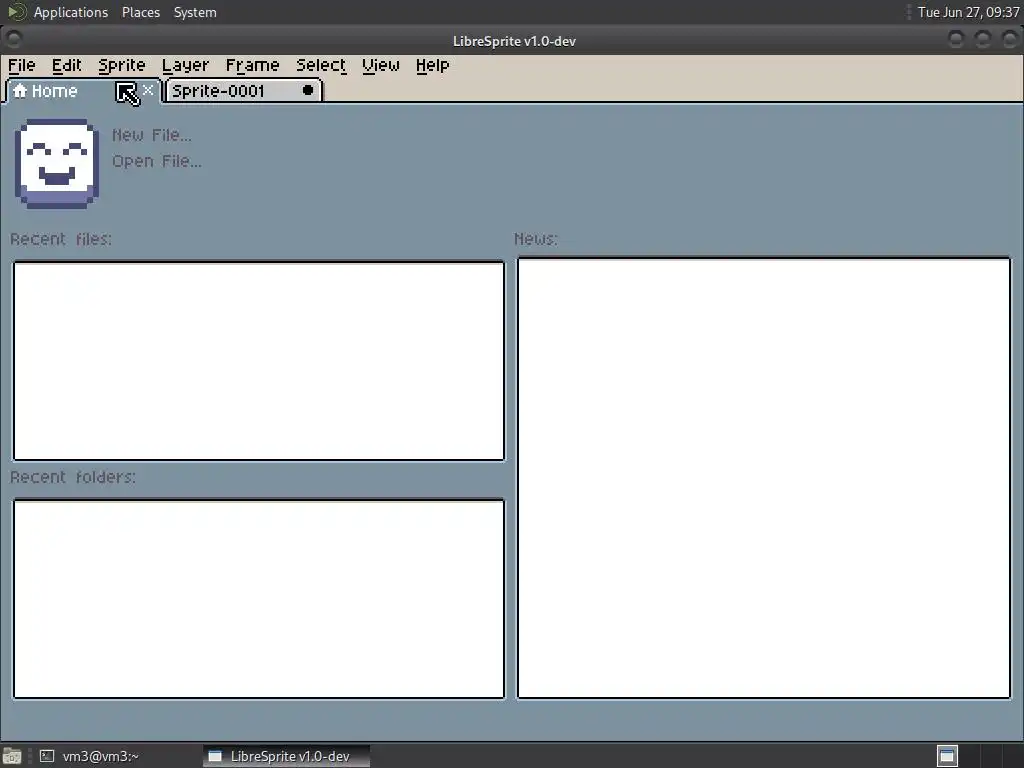Click the smiling LibreSprite mascot icon

[x=57, y=163]
